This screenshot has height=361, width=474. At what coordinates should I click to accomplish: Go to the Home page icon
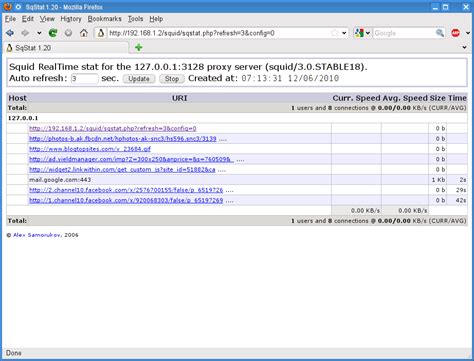[x=84, y=33]
